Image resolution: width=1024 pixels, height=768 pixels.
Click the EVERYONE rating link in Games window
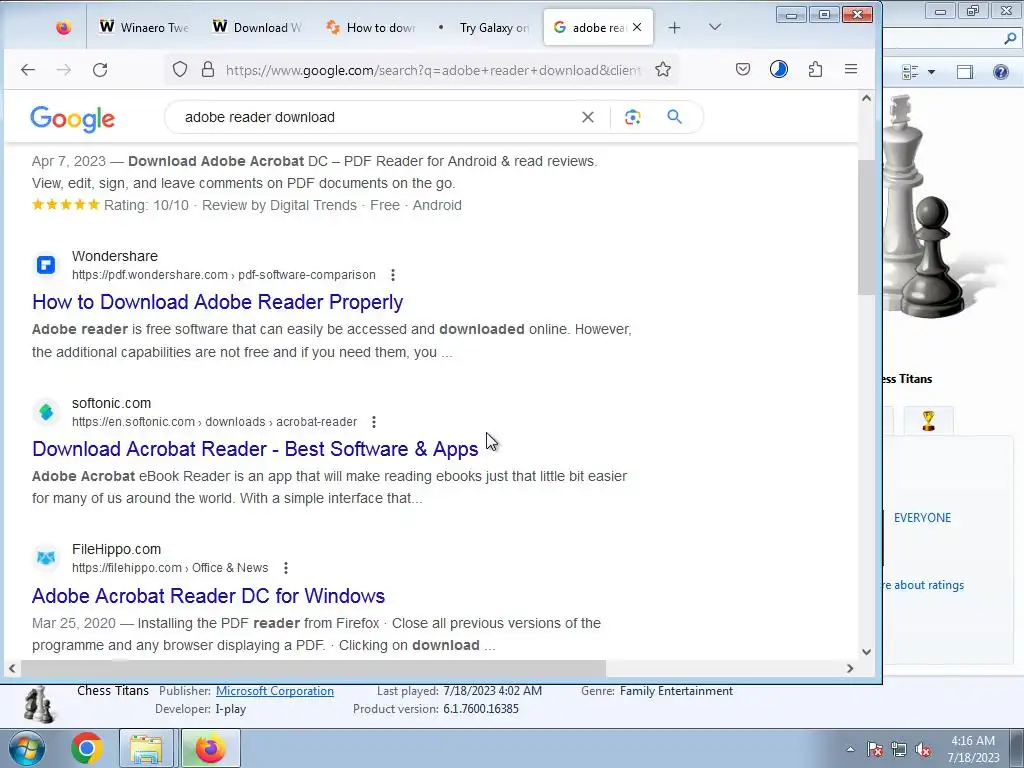click(922, 518)
